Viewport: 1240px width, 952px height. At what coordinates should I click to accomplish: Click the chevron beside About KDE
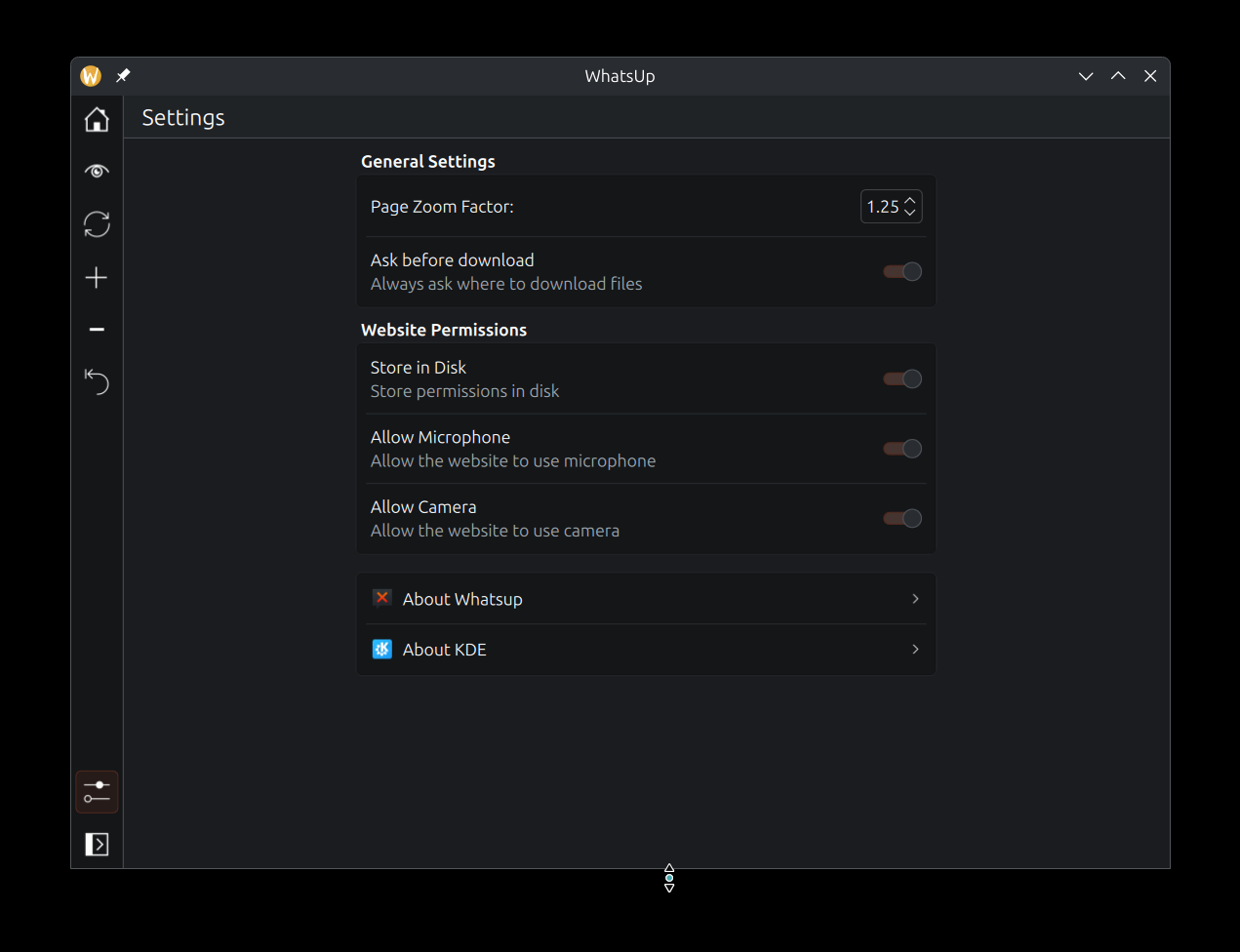915,650
